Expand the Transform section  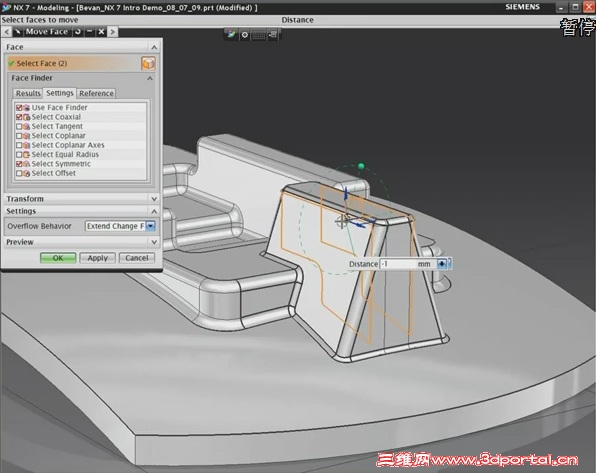[x=154, y=199]
